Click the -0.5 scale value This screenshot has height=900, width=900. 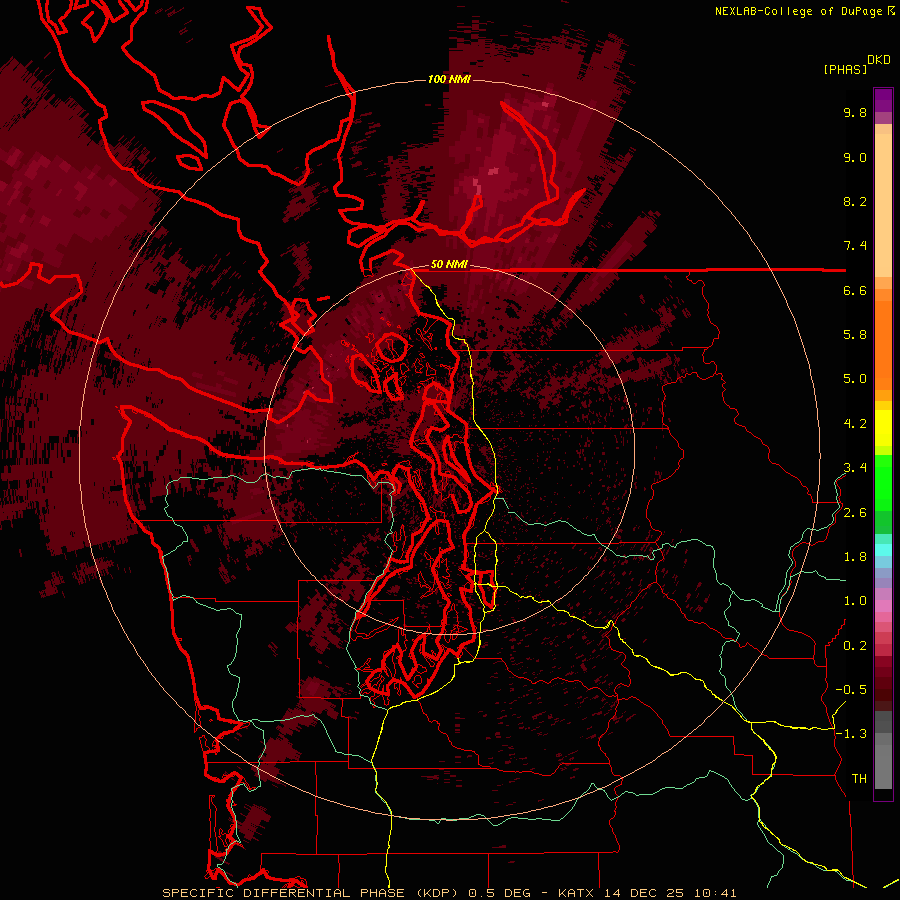coord(851,690)
